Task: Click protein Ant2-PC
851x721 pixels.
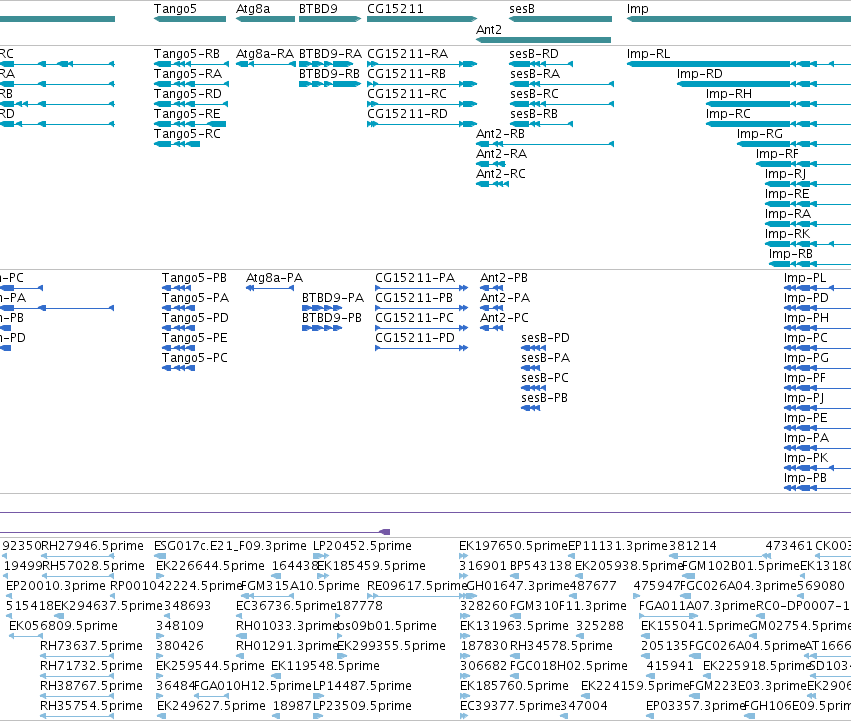Action: click(x=492, y=328)
